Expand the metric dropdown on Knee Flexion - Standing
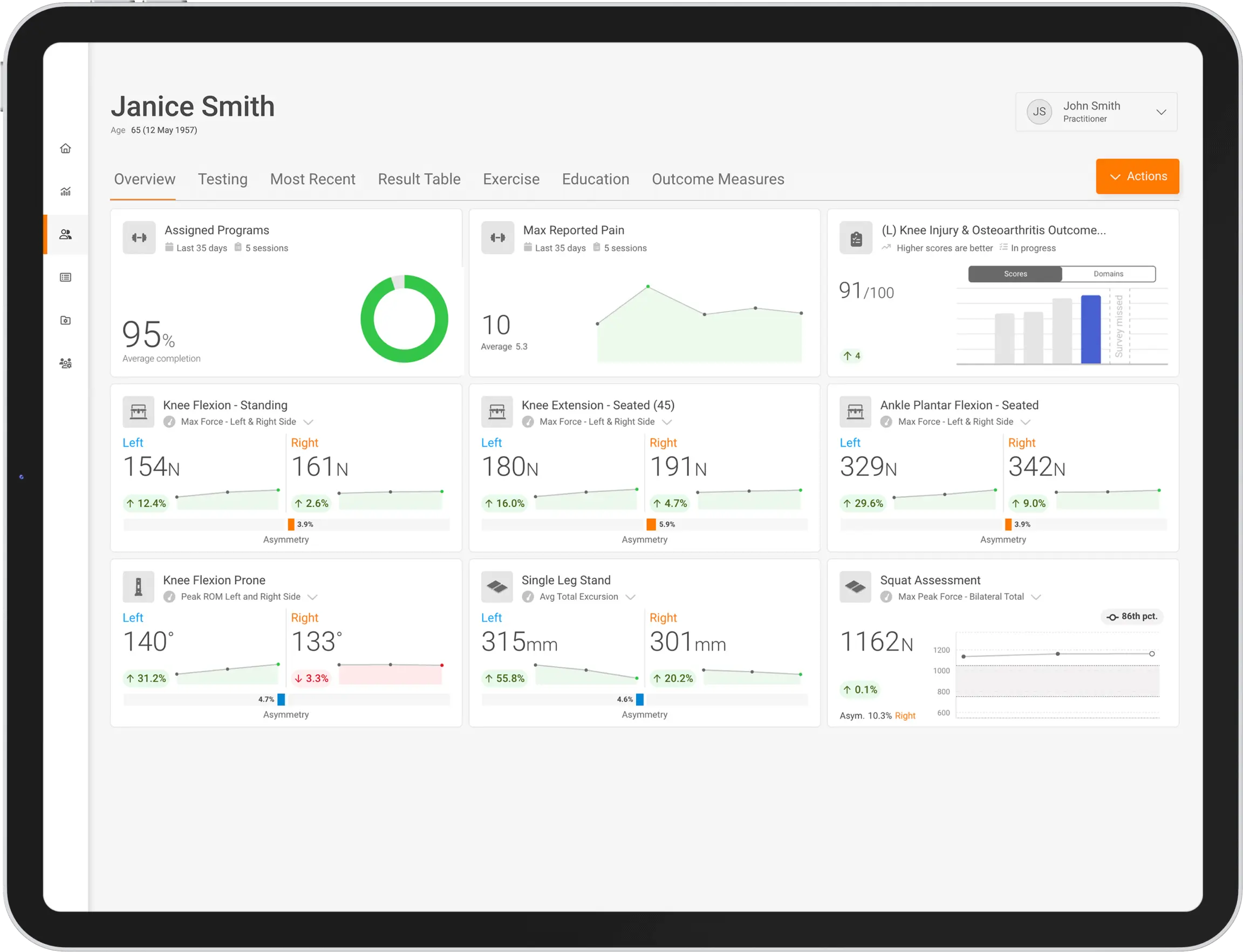Screen dimensions: 1243x952 309,422
